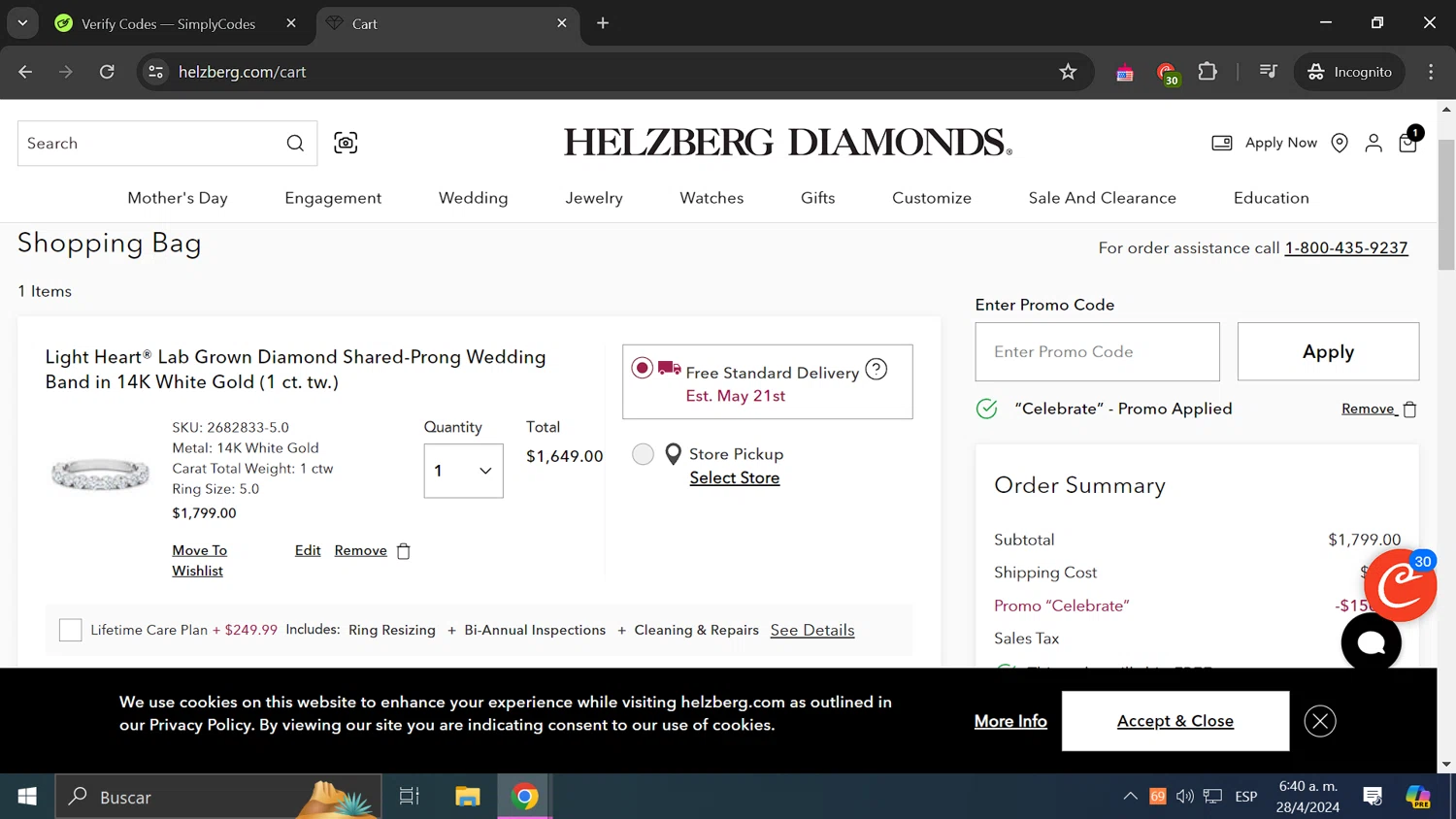Focus the Enter Promo Code field
Image resolution: width=1456 pixels, height=819 pixels.
pos(1097,351)
